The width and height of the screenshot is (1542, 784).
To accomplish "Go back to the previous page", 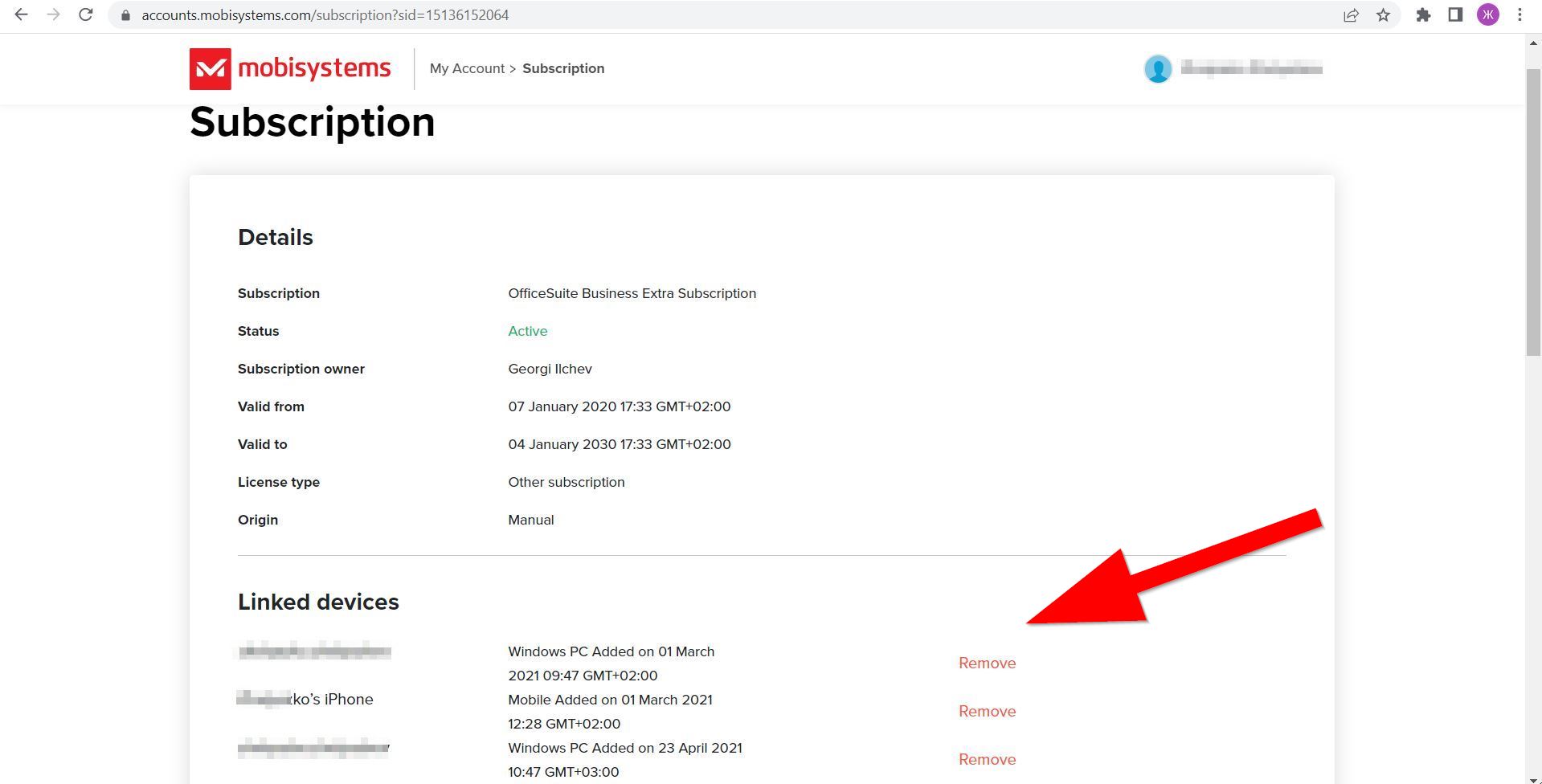I will [22, 14].
